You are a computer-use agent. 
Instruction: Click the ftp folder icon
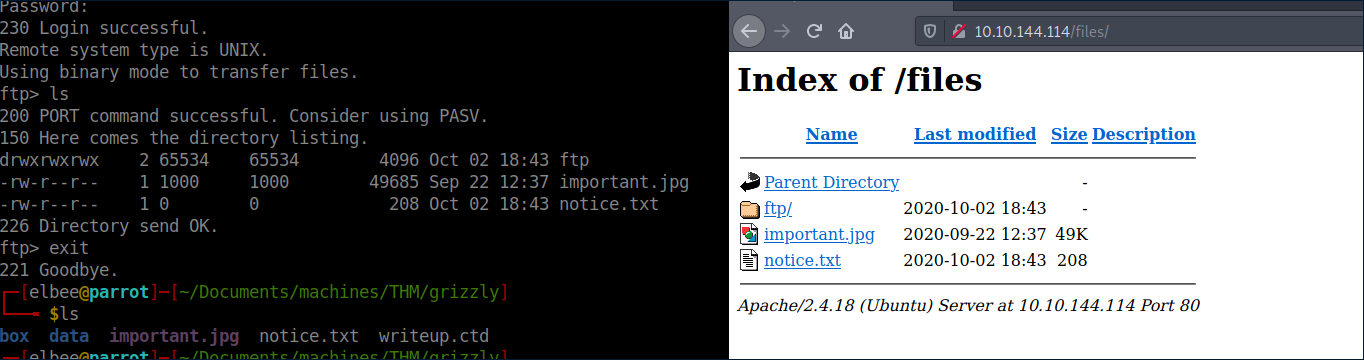750,208
